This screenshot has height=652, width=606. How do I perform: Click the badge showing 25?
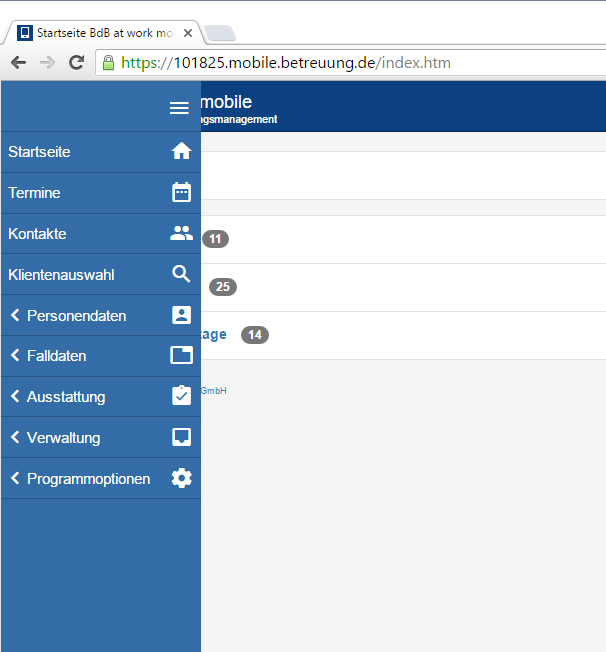[x=223, y=287]
